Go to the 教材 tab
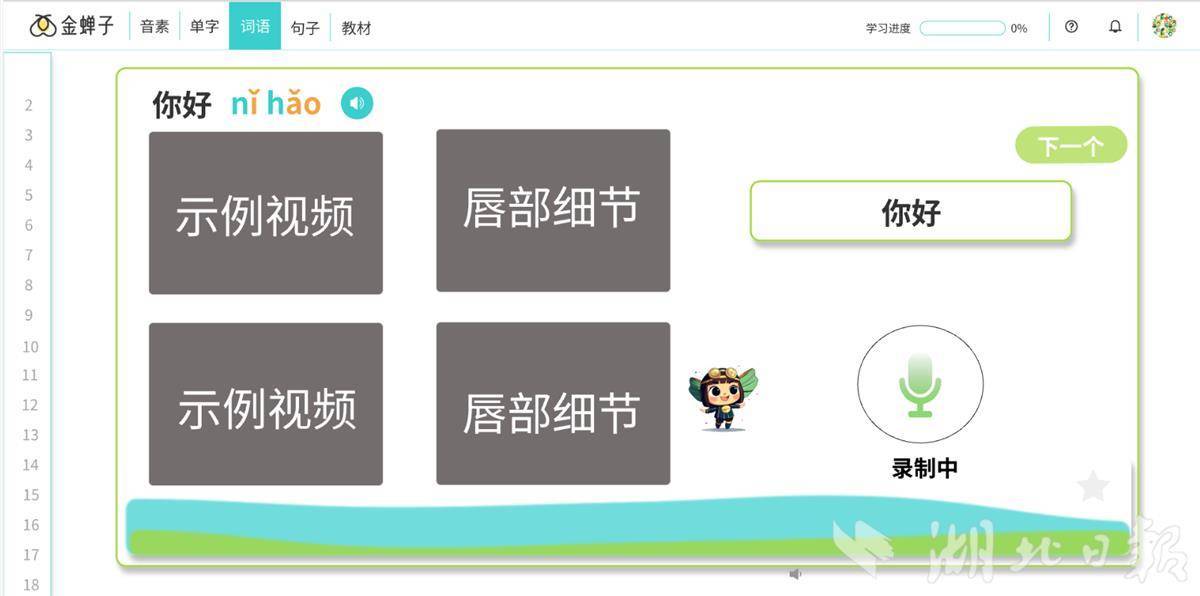Viewport: 1200px width, 596px height. (356, 28)
